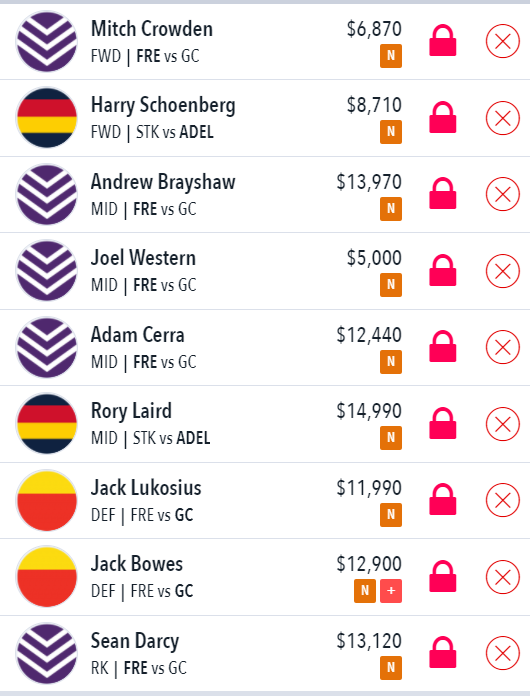530x696 pixels.
Task: Click lock icon for Jack Lukosius
Action: tap(443, 500)
